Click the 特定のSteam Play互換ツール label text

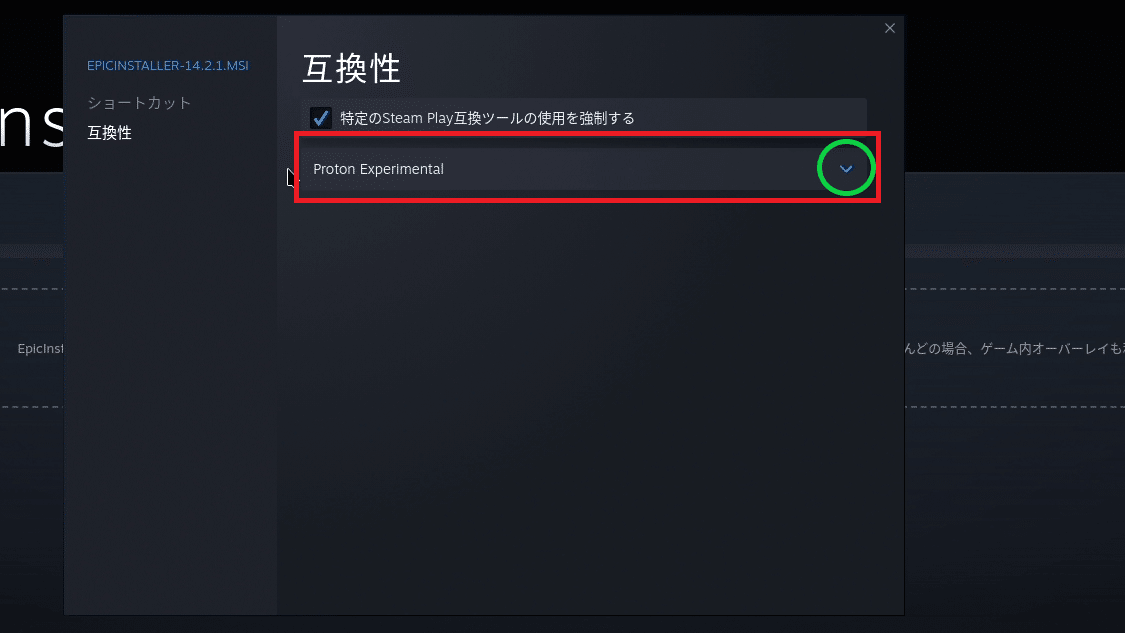[487, 118]
